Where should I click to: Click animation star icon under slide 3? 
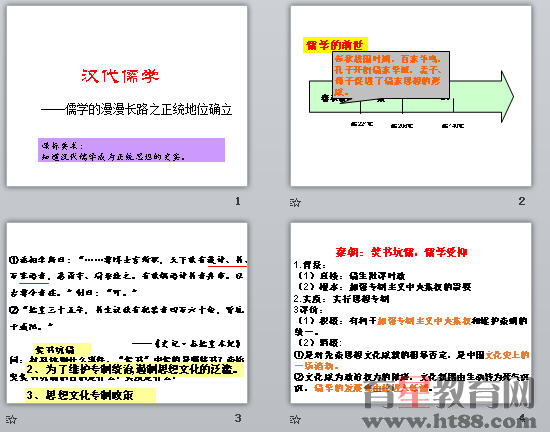coord(12,419)
